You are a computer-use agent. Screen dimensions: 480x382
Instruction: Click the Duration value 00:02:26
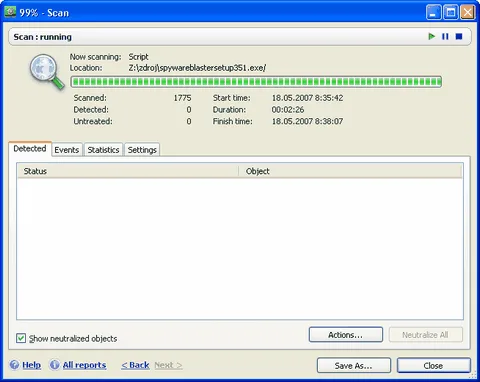[288, 110]
